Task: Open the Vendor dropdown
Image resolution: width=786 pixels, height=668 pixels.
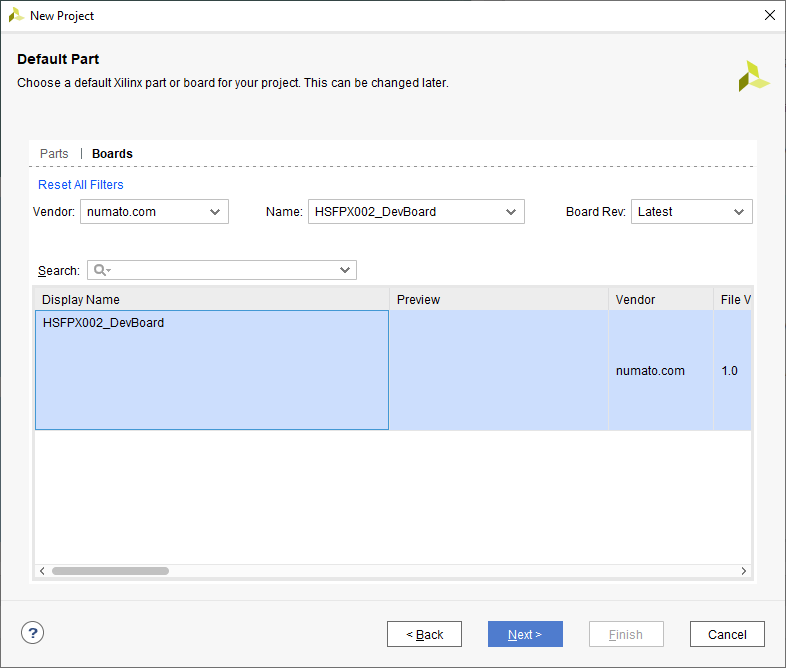Action: (x=154, y=212)
